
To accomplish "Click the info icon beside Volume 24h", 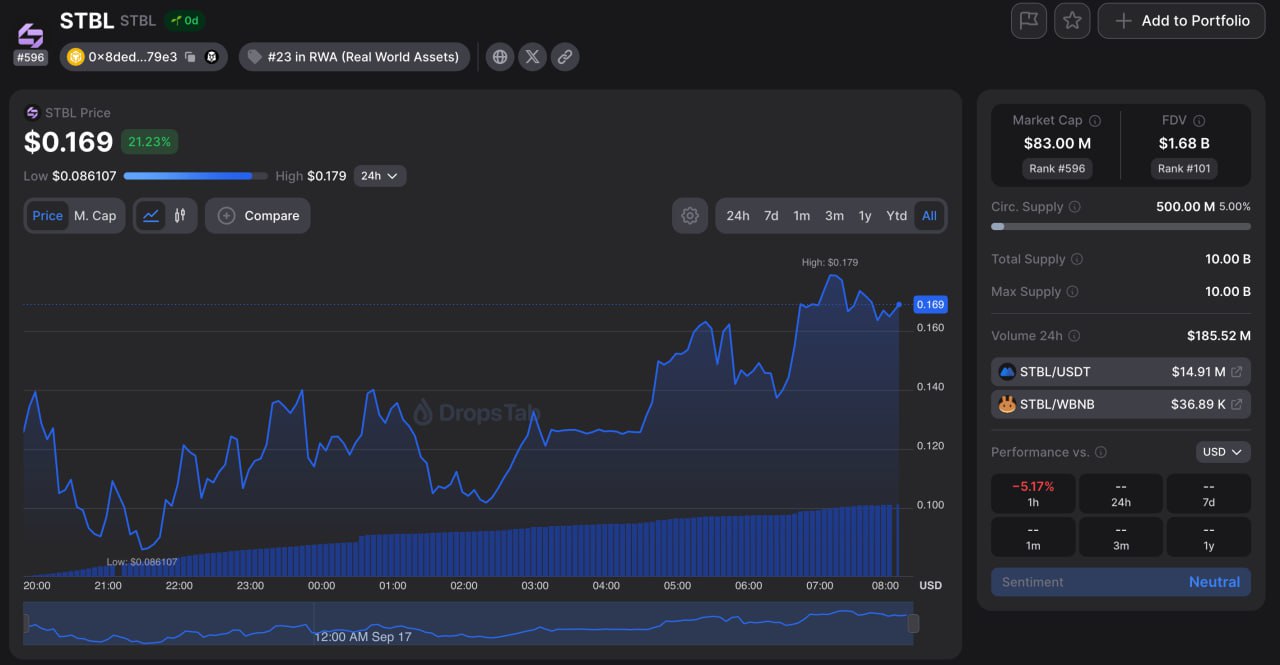I will coord(1074,336).
